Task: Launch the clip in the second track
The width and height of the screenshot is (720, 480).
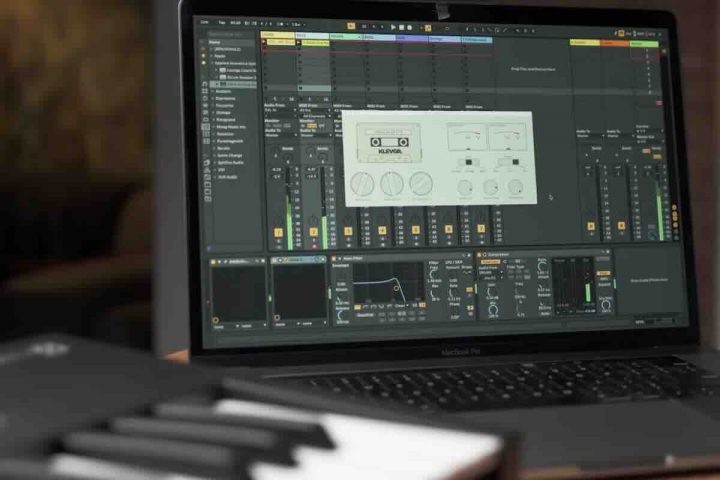Action: click(x=298, y=43)
